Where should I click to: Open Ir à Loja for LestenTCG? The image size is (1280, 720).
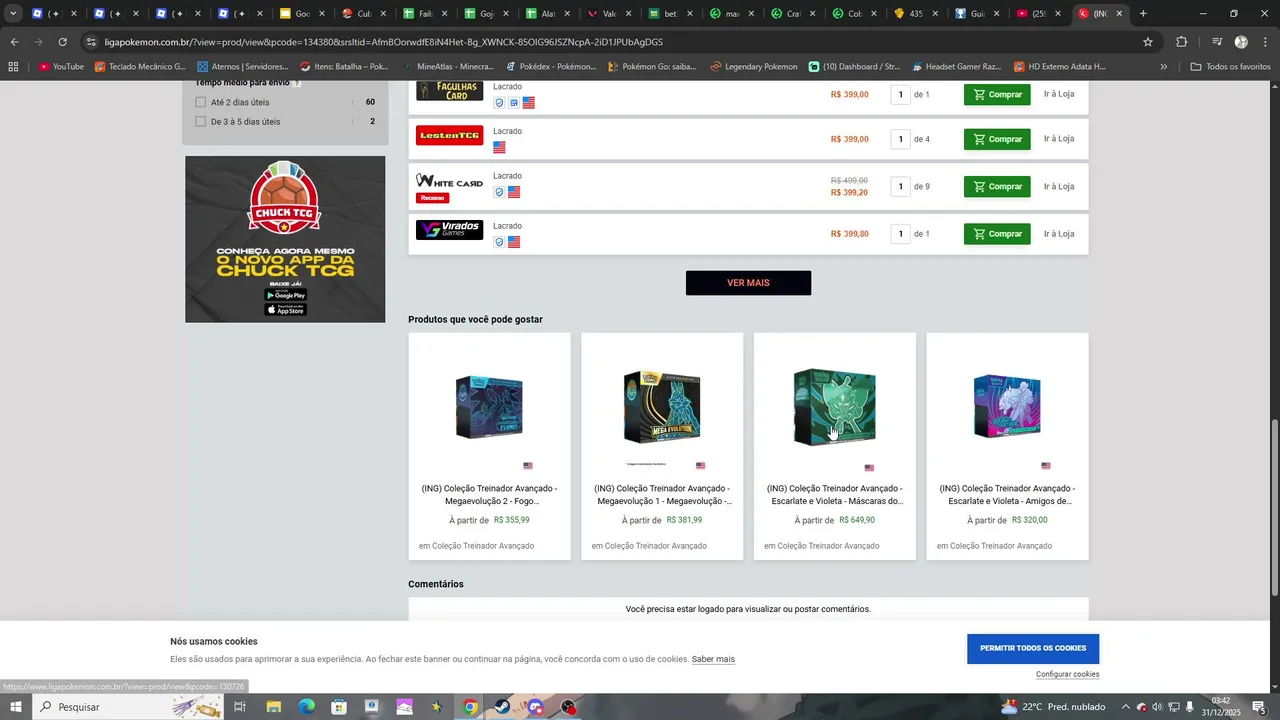pos(1059,139)
